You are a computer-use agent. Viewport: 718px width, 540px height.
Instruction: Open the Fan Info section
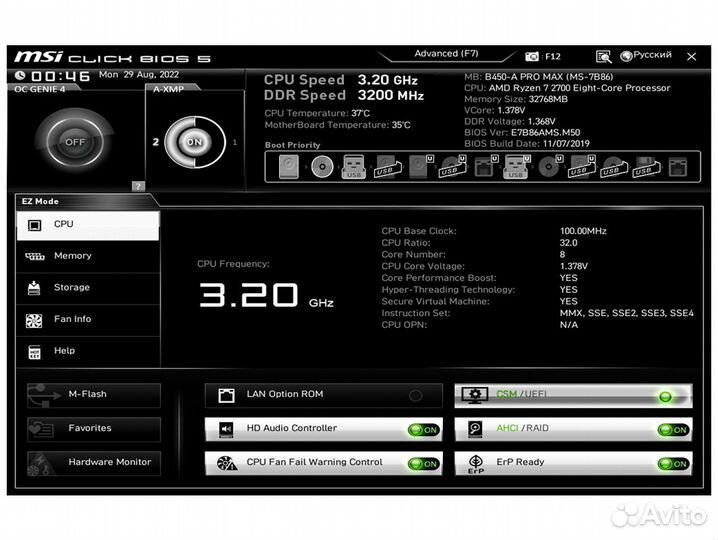pyautogui.click(x=88, y=319)
